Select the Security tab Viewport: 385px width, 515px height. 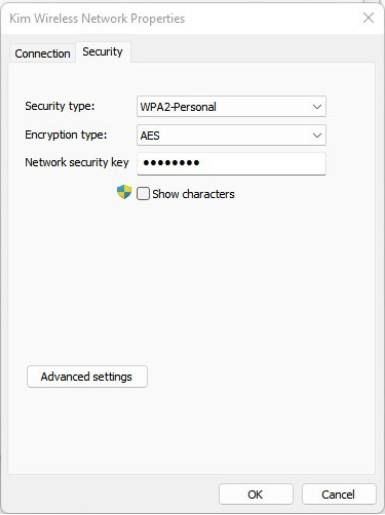click(x=103, y=52)
